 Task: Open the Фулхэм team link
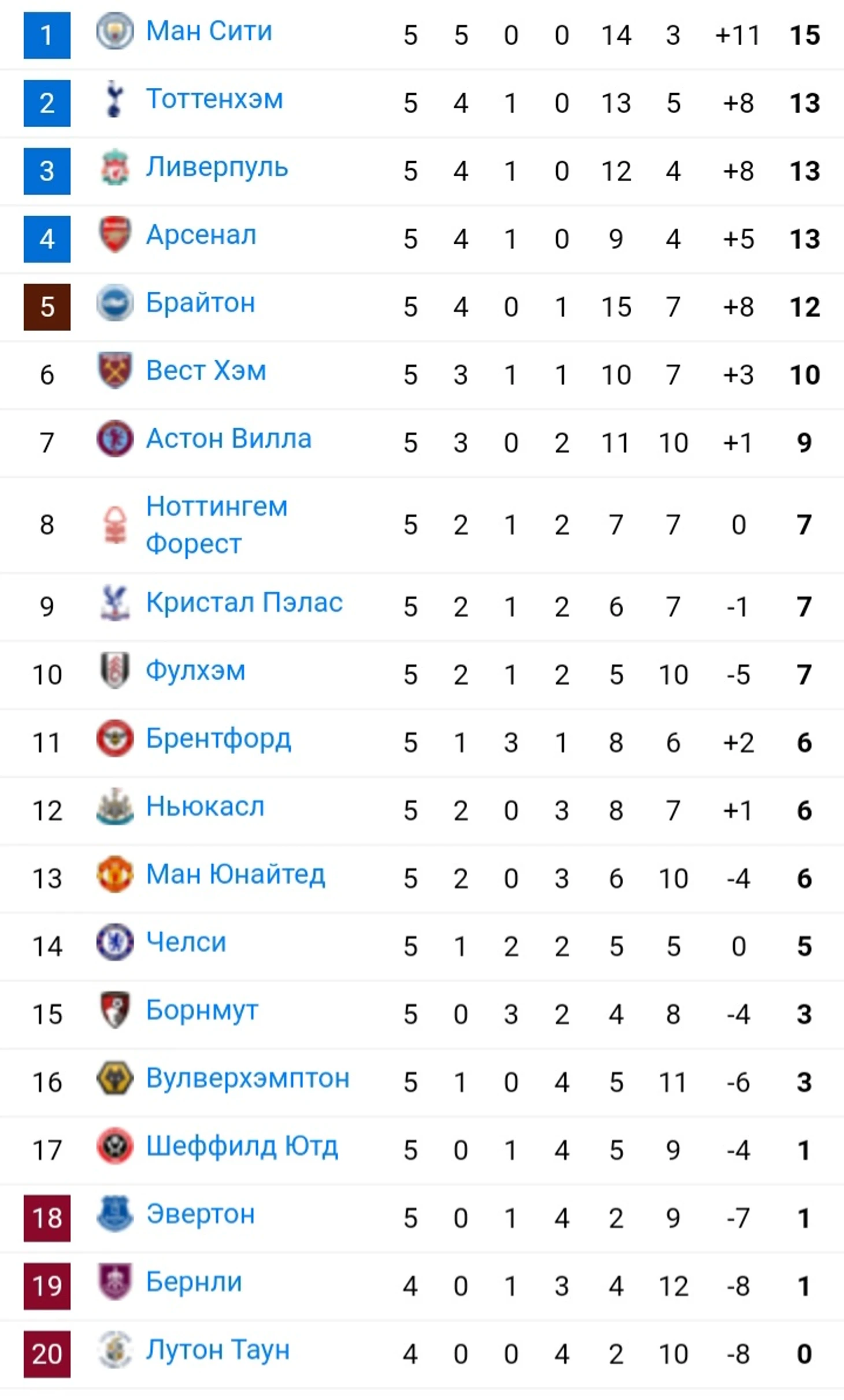coord(195,671)
